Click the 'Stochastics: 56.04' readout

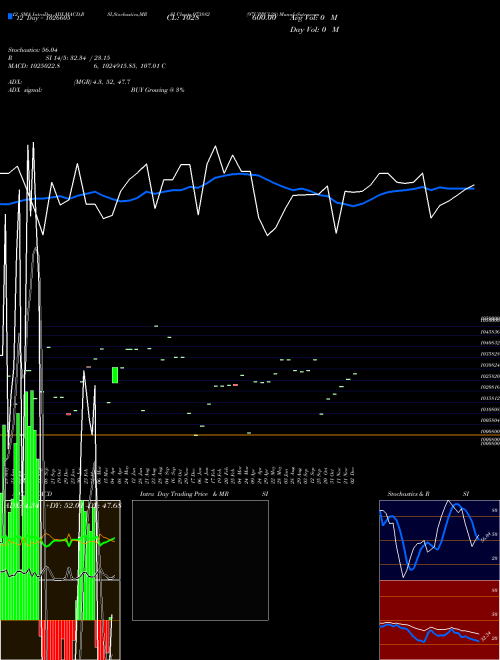(x=33, y=50)
